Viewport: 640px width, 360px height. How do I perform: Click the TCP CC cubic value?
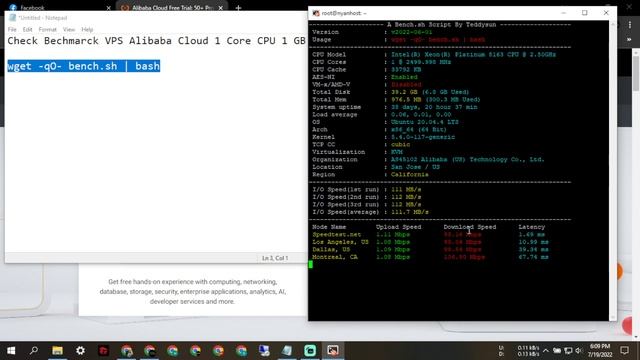[400, 144]
